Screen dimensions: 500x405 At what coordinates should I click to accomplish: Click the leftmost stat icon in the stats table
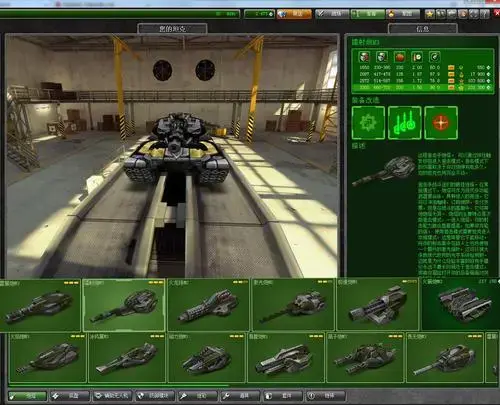pyautogui.click(x=364, y=57)
